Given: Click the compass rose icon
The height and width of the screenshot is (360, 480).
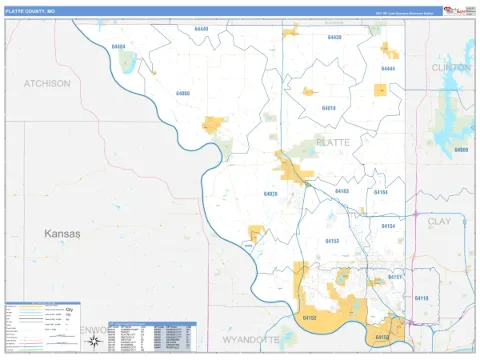Looking at the screenshot, I should tap(95, 341).
